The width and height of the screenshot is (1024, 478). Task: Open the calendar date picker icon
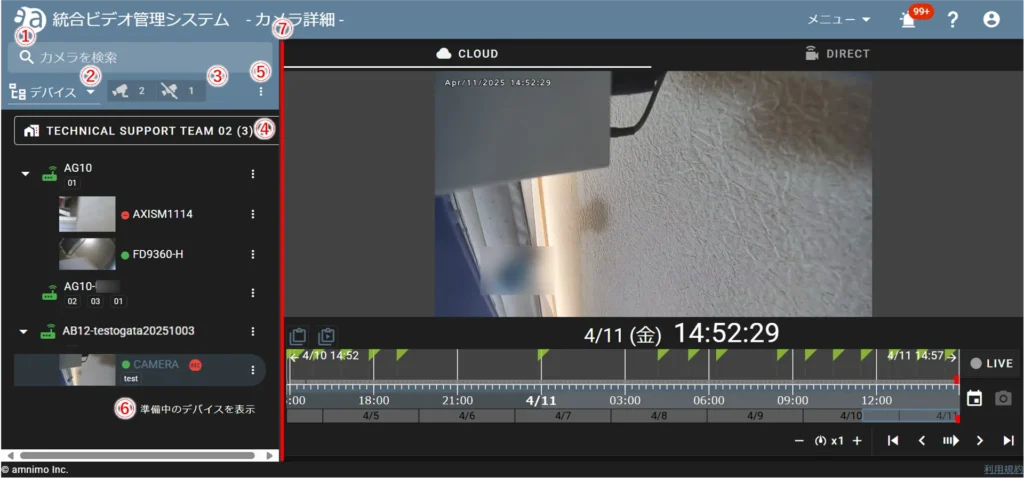point(974,398)
